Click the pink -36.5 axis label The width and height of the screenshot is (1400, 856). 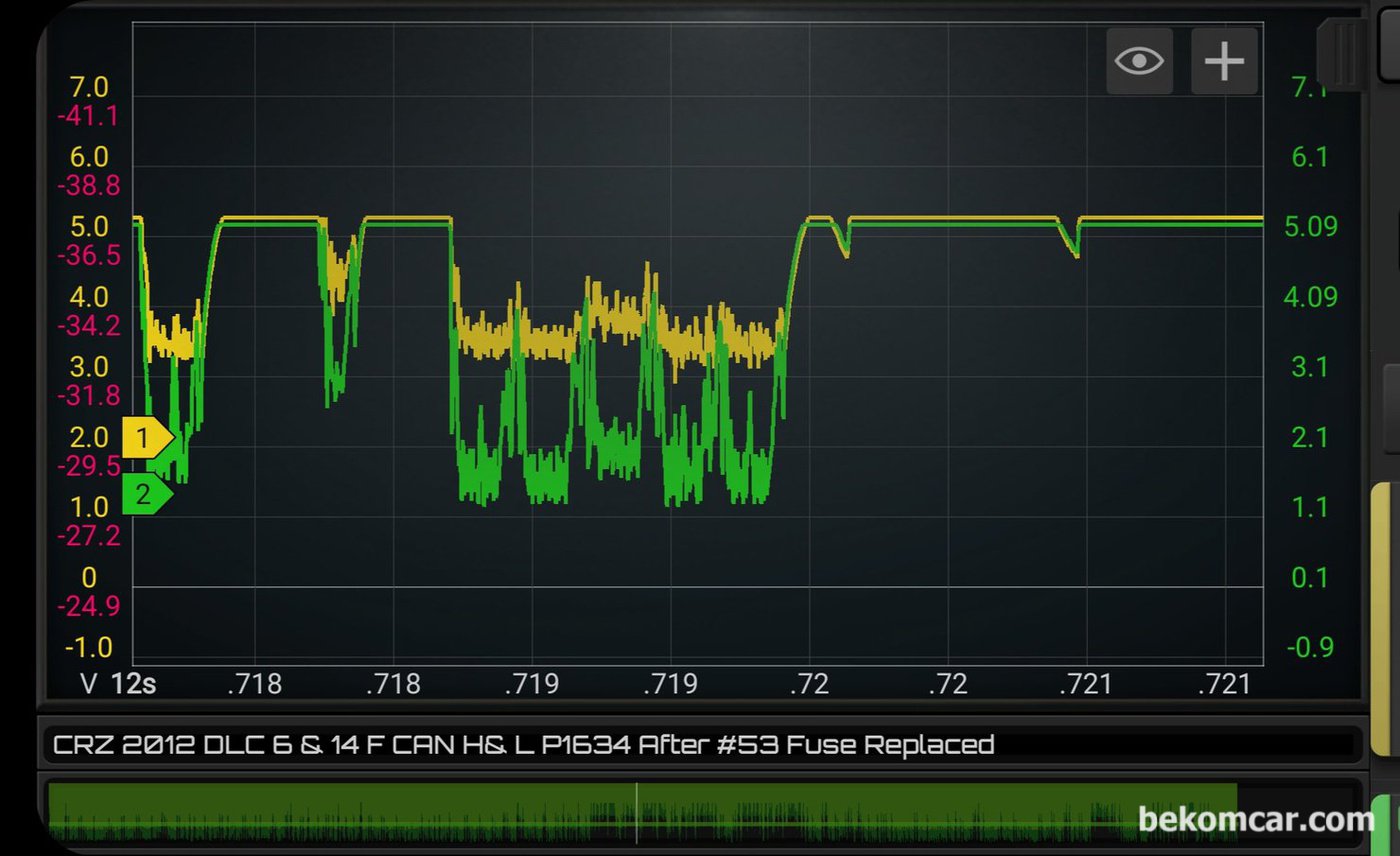(88, 256)
